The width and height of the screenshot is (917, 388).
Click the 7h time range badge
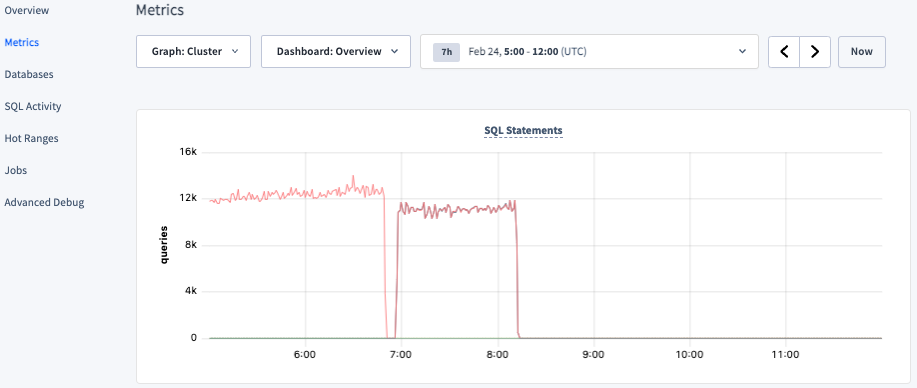(447, 51)
